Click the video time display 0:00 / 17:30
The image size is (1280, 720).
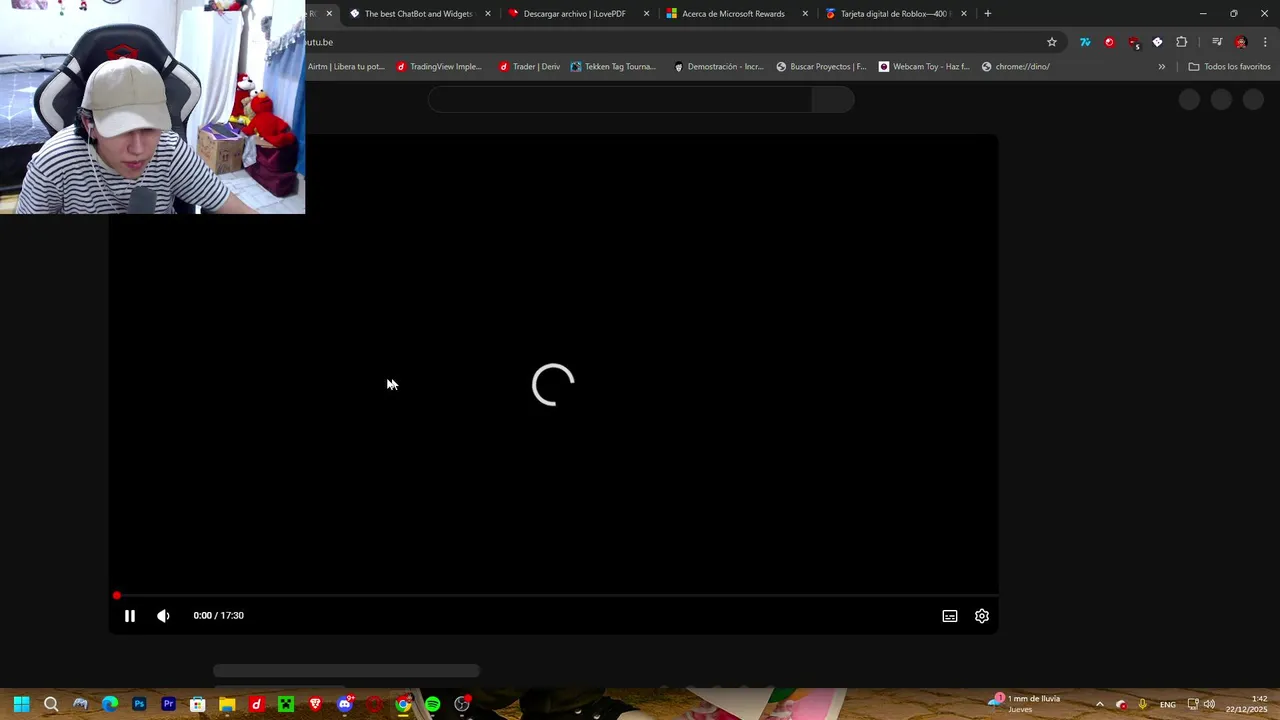point(219,616)
